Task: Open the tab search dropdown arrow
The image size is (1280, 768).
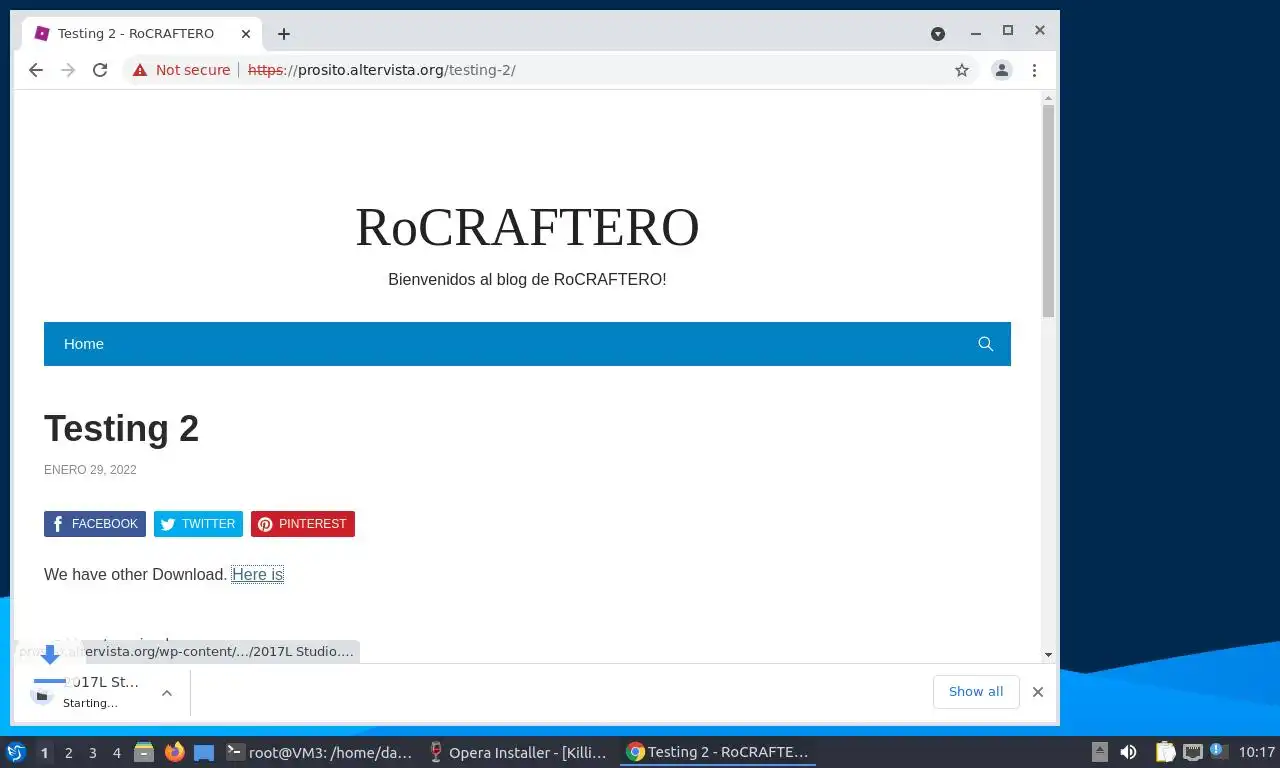Action: tap(938, 34)
